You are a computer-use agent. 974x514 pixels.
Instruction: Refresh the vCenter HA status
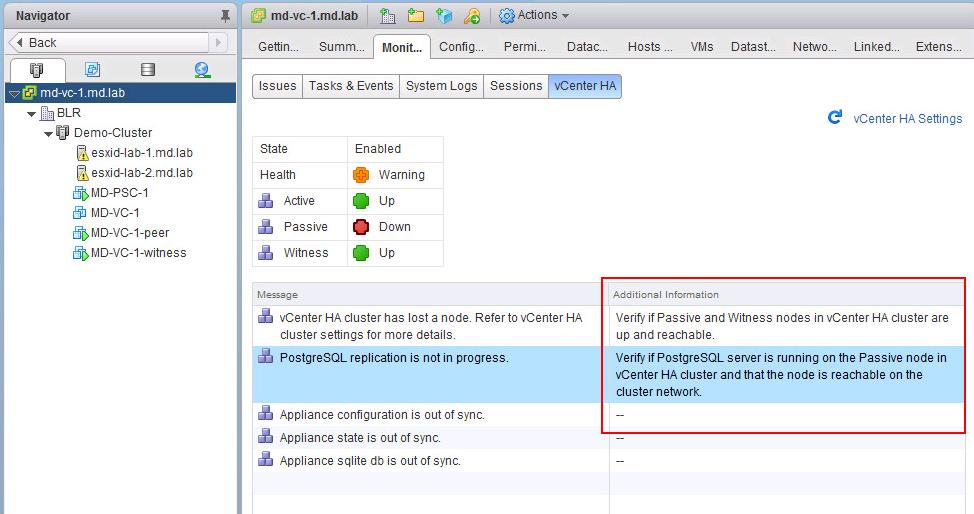click(x=835, y=117)
